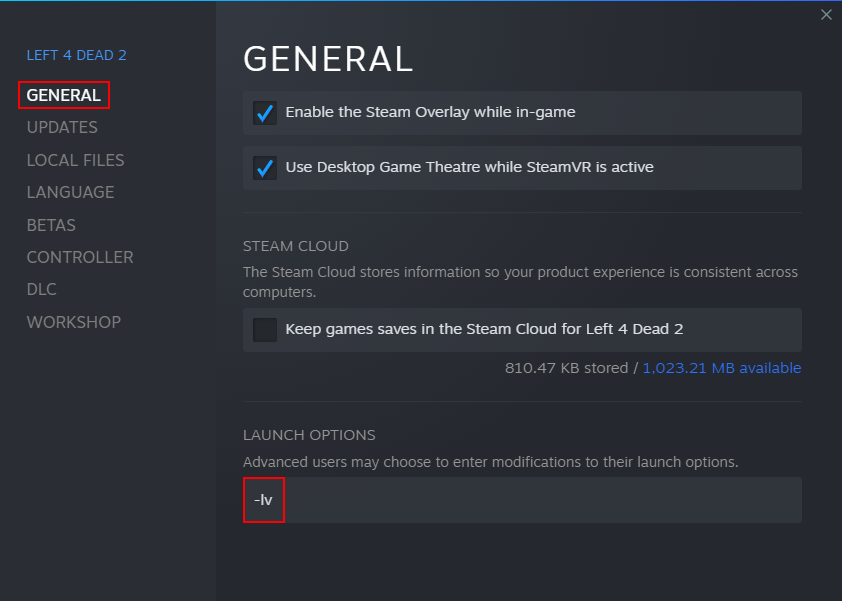Focus the Launch Options text field
This screenshot has width=842, height=601.
(x=540, y=499)
